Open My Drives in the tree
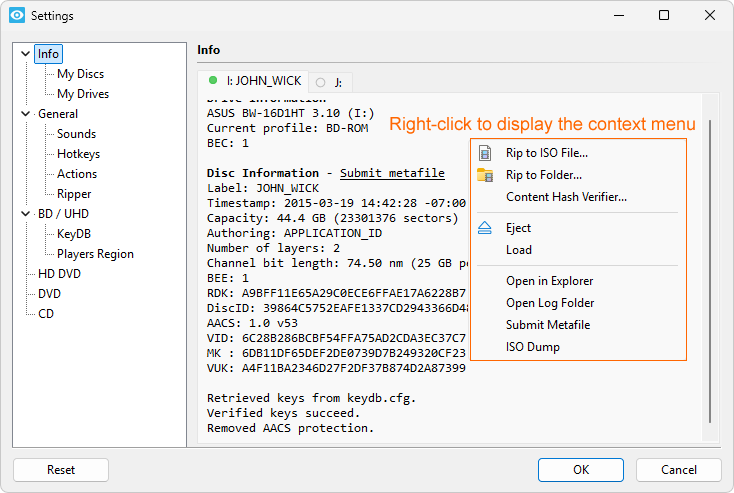Screen dimensions: 734x493 [83, 94]
